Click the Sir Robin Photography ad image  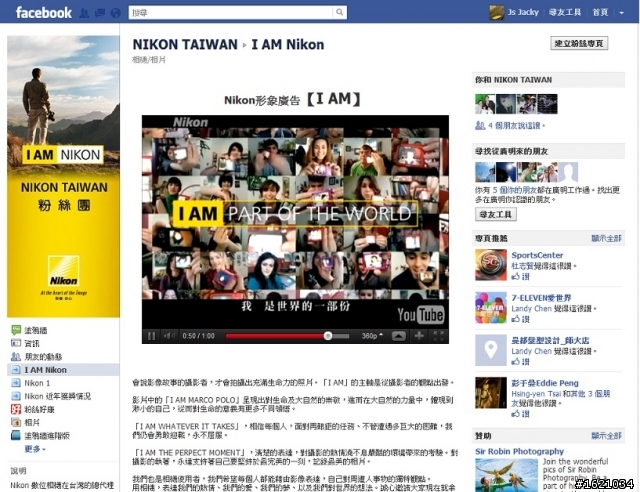(x=507, y=475)
